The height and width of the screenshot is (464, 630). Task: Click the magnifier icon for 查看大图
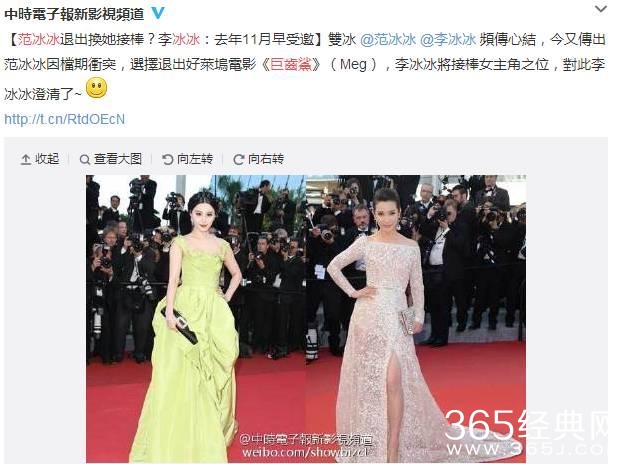(x=84, y=159)
